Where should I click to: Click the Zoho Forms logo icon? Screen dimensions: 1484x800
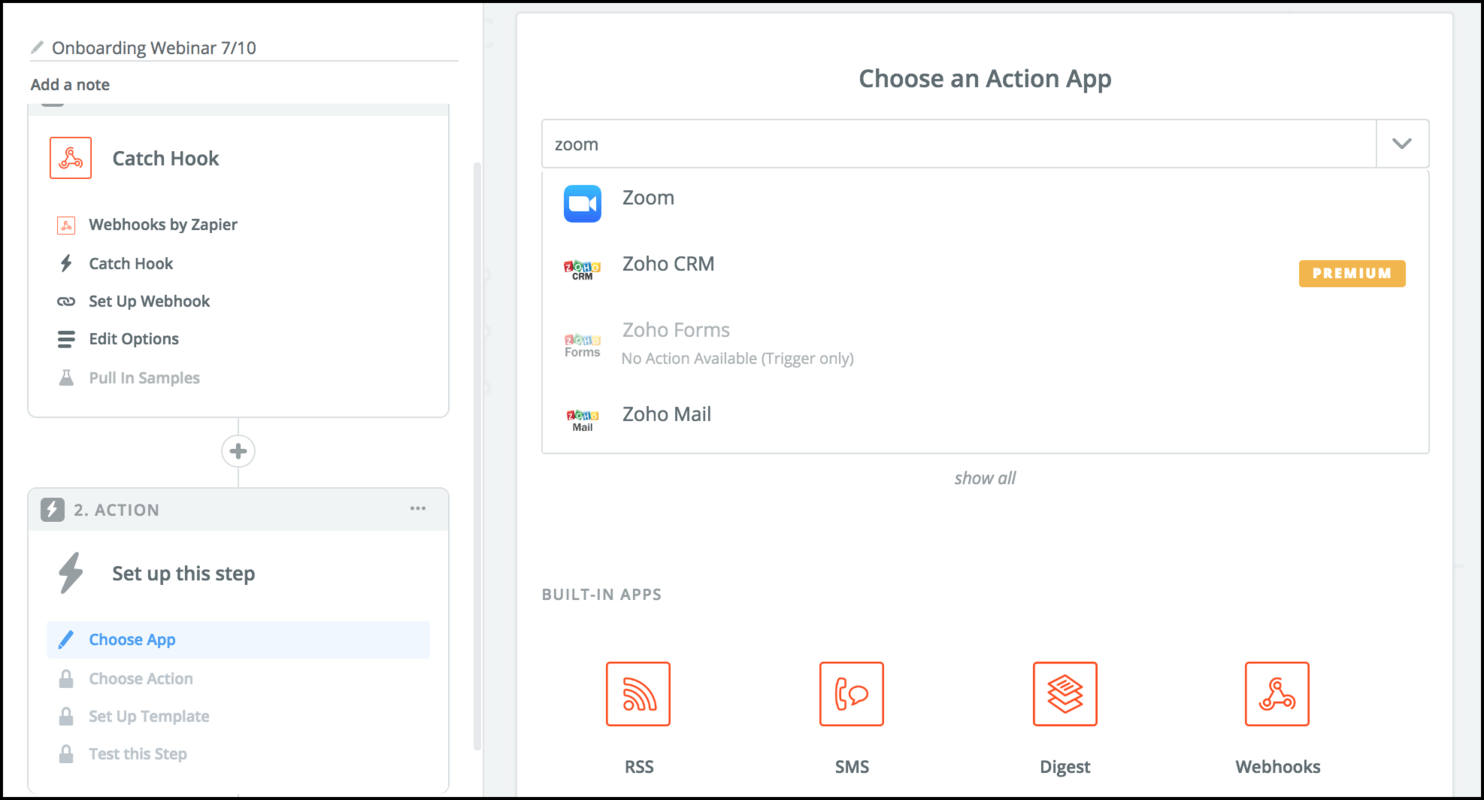tap(582, 345)
